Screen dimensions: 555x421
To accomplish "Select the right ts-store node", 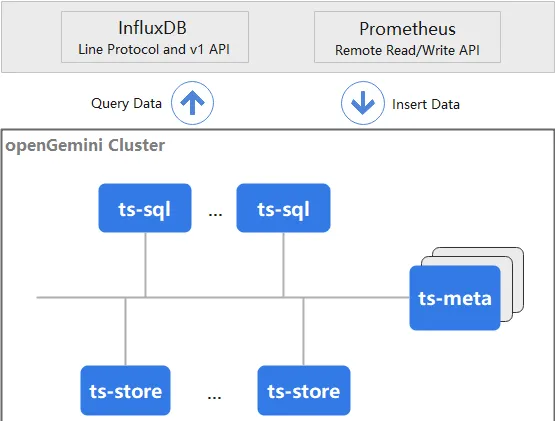I will [x=304, y=391].
